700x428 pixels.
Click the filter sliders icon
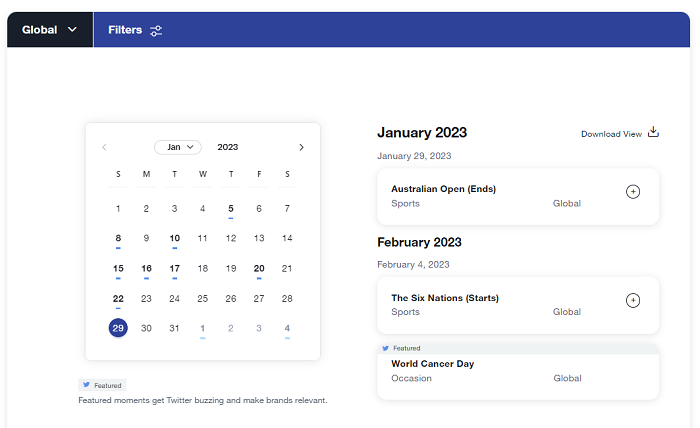coord(156,30)
